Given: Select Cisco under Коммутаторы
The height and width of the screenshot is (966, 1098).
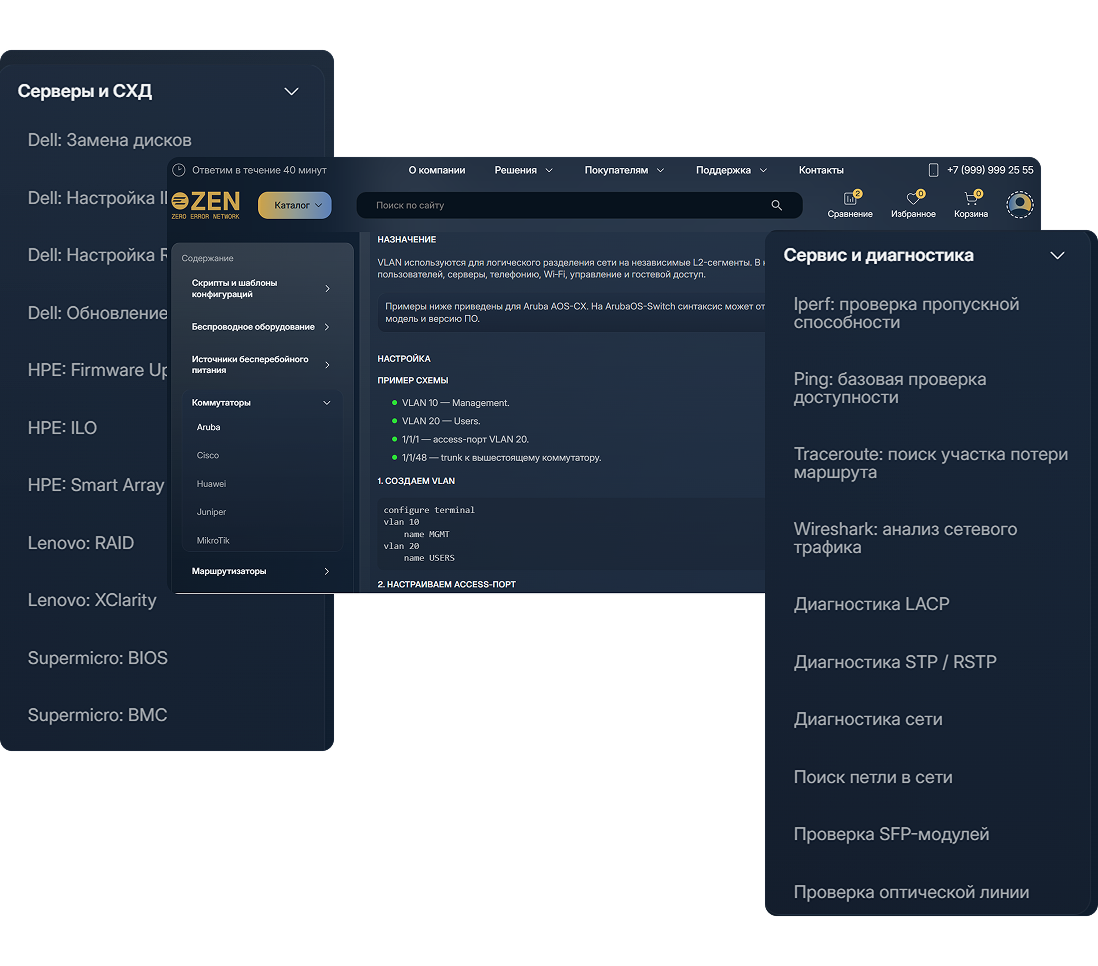Looking at the screenshot, I should coord(208,455).
